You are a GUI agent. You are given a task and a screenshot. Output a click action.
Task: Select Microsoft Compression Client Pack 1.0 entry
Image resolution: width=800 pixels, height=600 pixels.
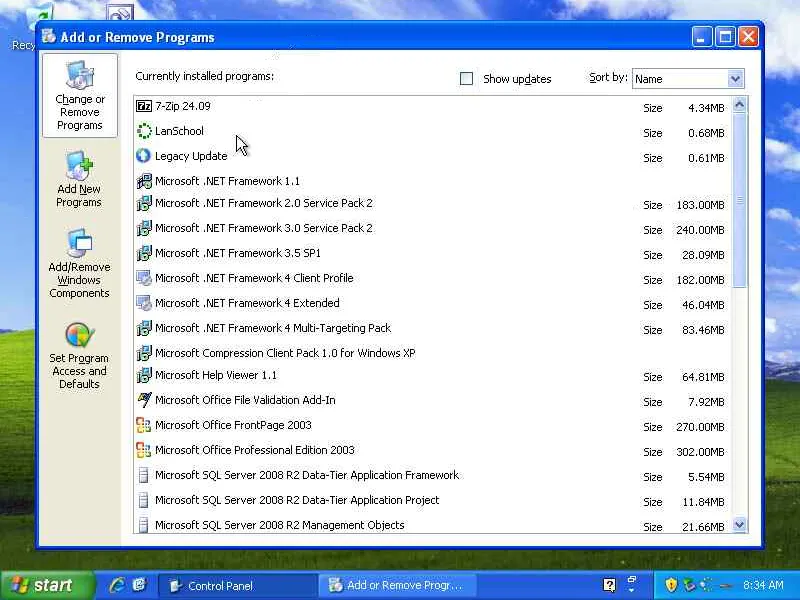tap(433, 353)
